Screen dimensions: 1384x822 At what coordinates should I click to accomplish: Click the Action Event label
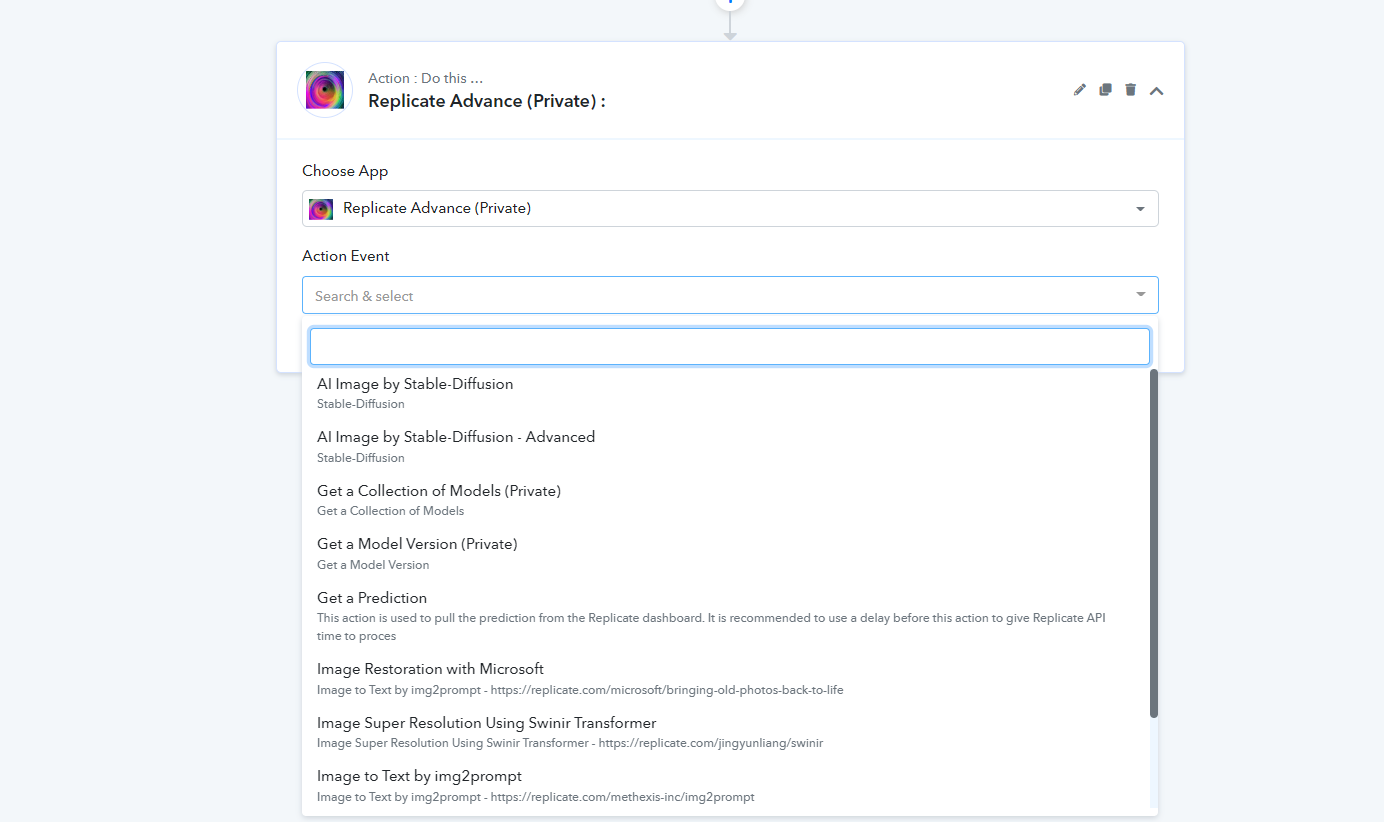click(x=346, y=256)
